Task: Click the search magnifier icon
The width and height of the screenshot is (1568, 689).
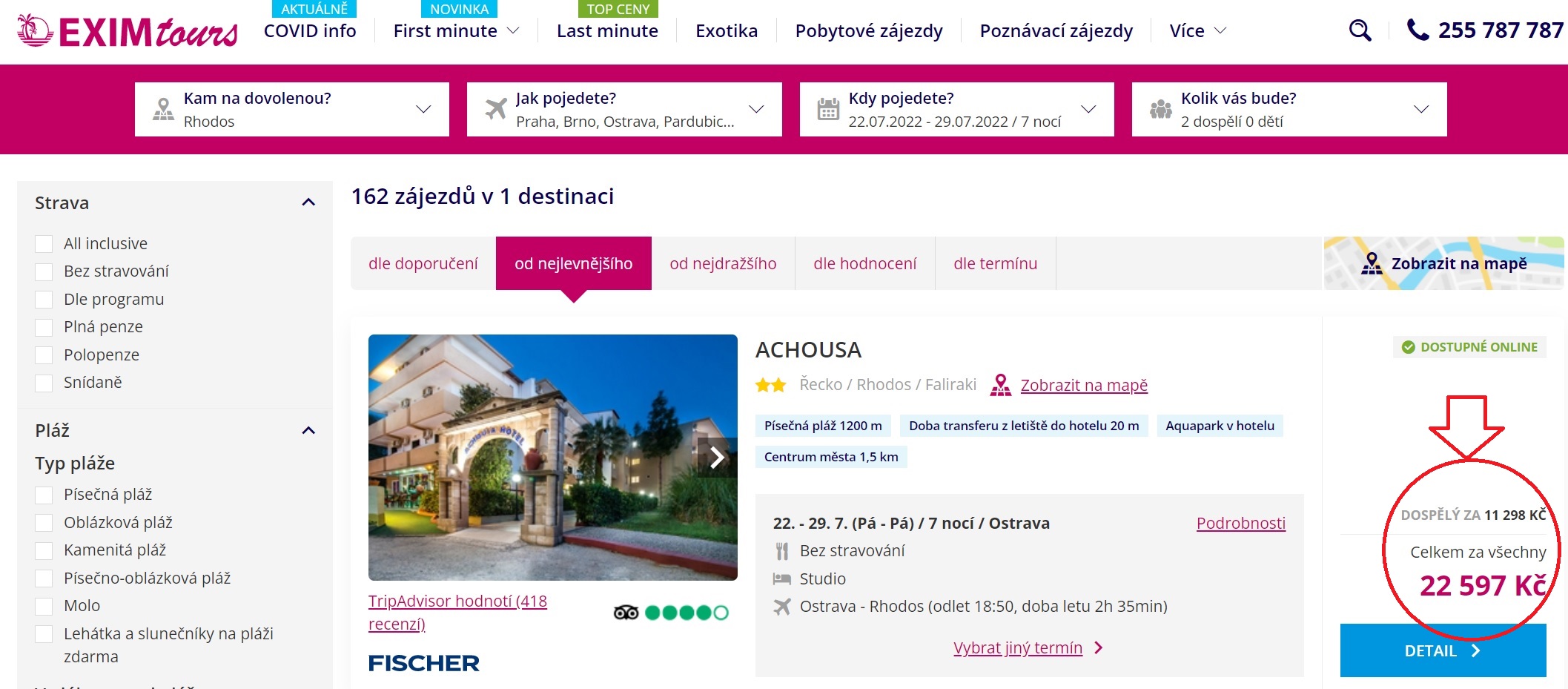Action: click(1360, 30)
